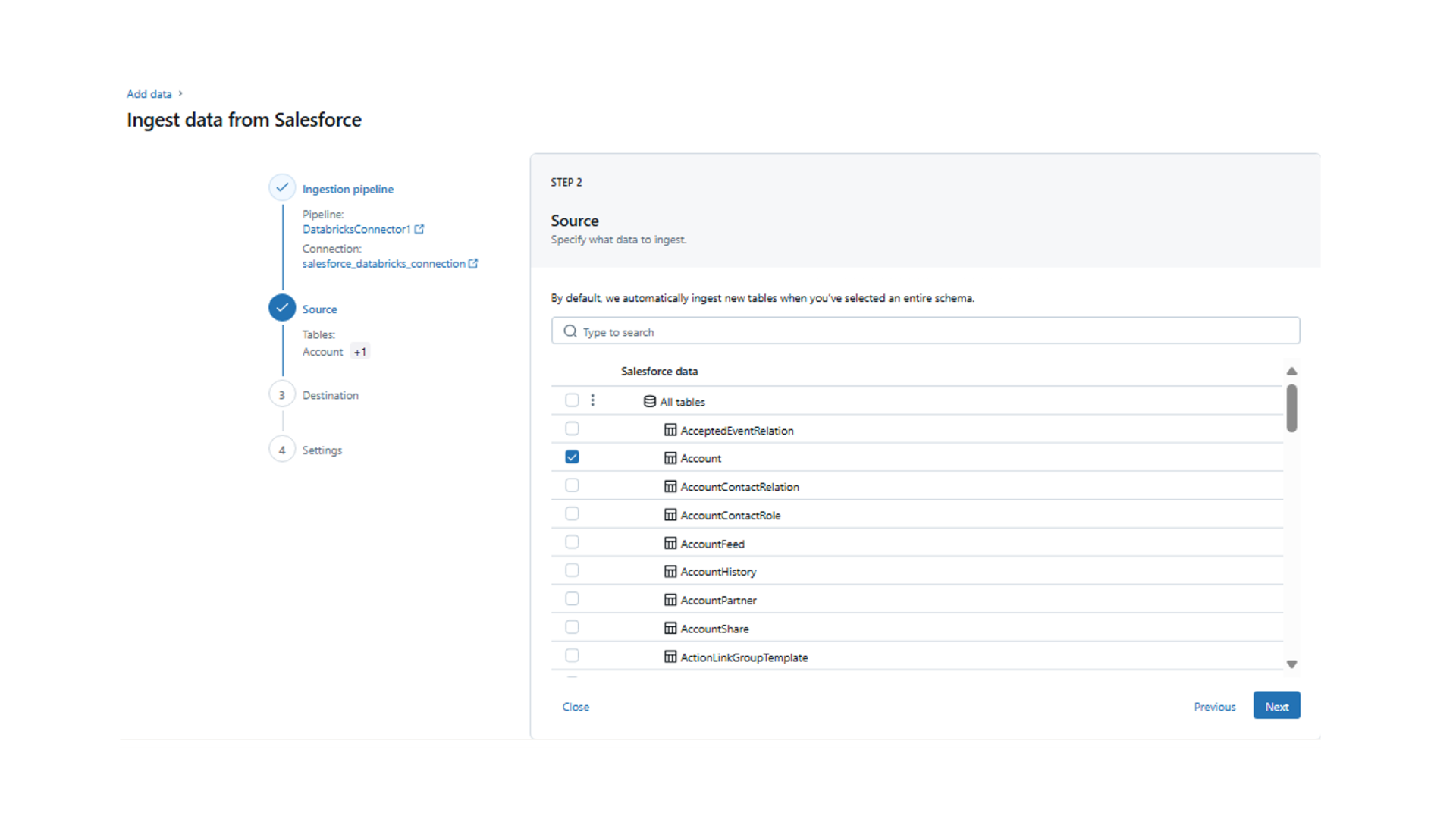The width and height of the screenshot is (1456, 819).
Task: Check the All tables checkbox
Action: (572, 400)
